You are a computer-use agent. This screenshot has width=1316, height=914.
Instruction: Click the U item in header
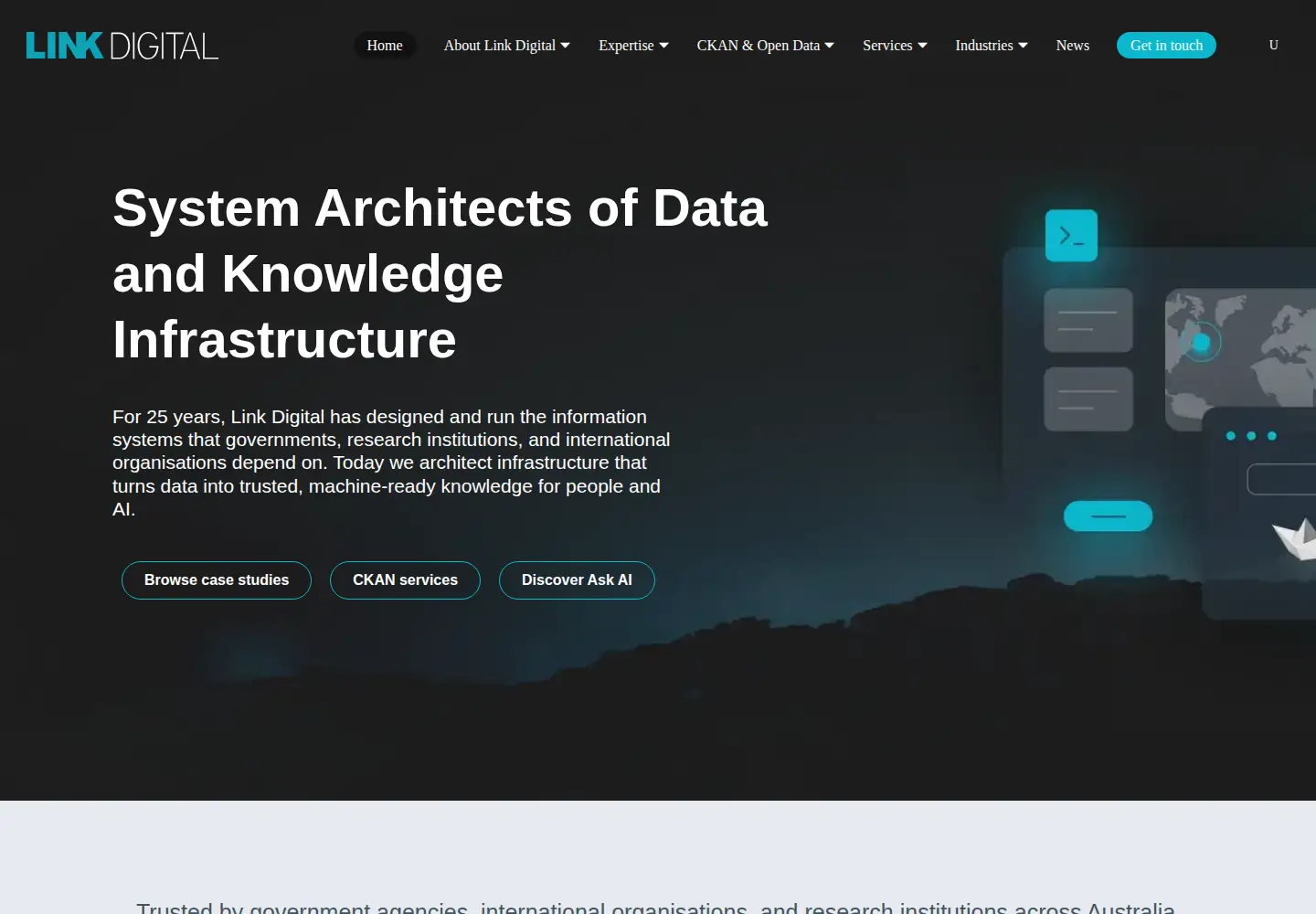click(x=1273, y=46)
